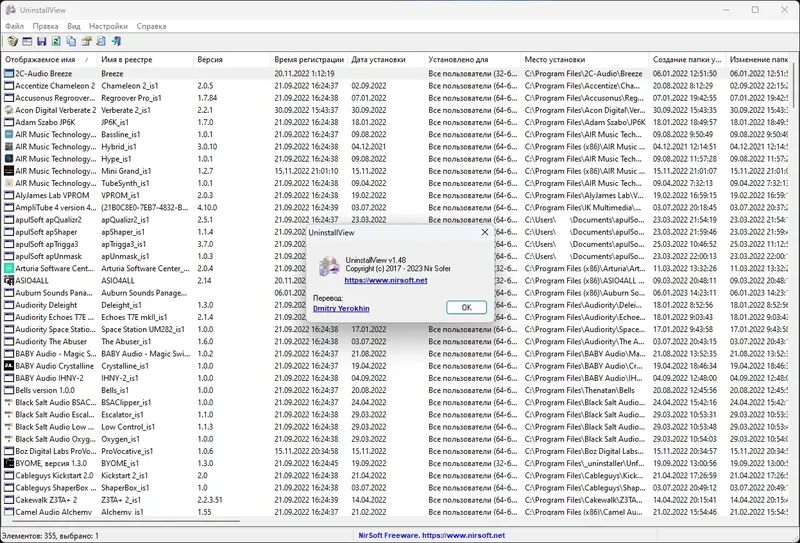Image resolution: width=800 pixels, height=543 pixels.
Task: Click the Exit door toolbar icon
Action: click(116, 41)
